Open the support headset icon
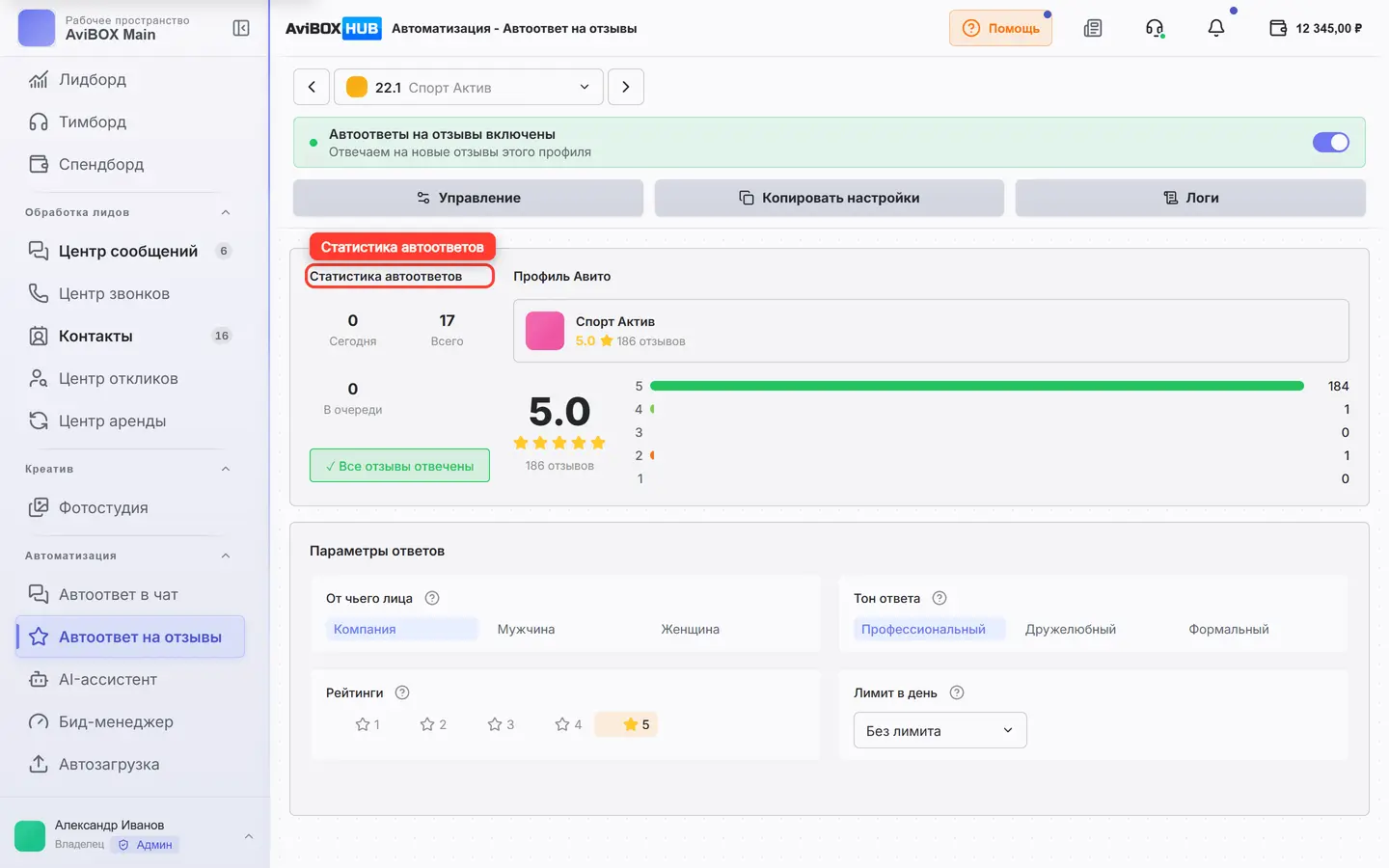Viewport: 1389px width, 868px height. tap(1155, 28)
